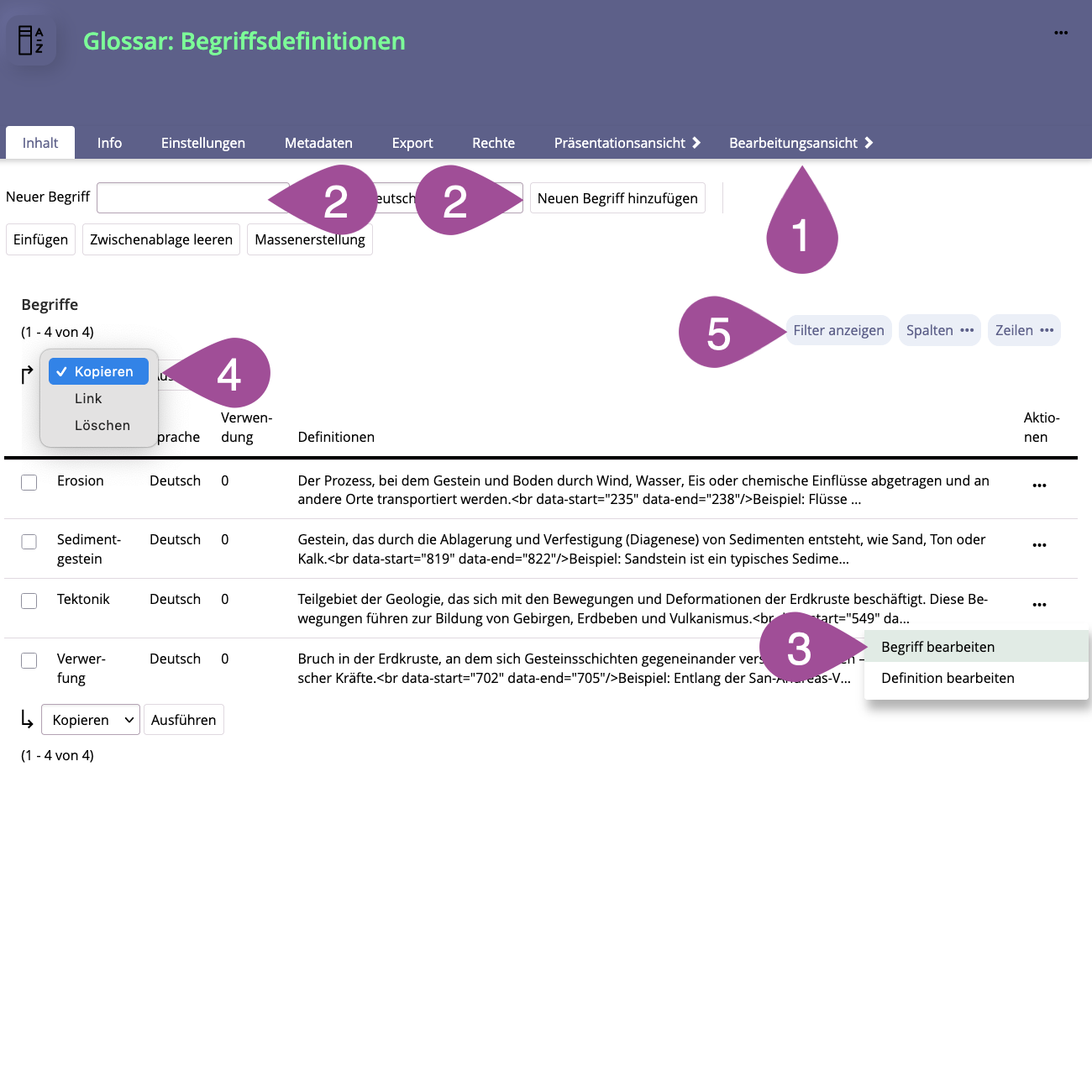Choose Löschen in the open dropdown

click(102, 425)
